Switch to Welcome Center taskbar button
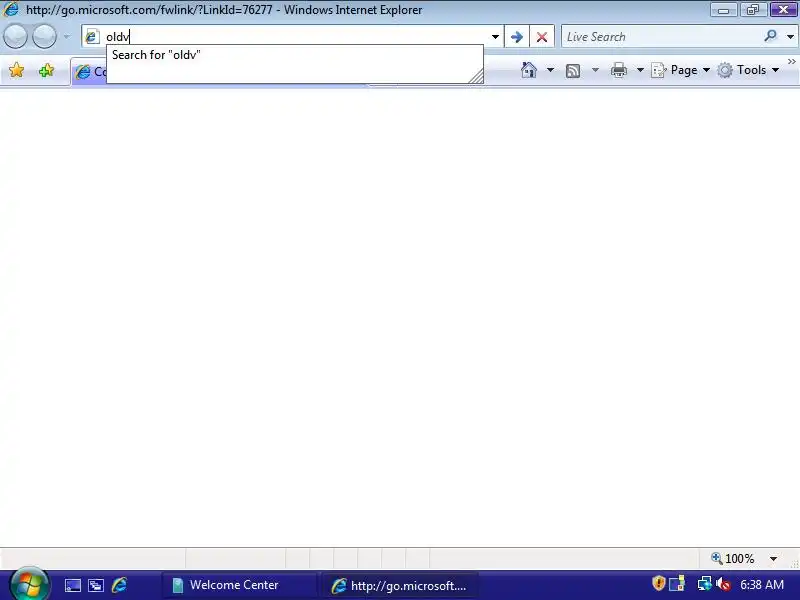The image size is (800, 600). click(239, 585)
